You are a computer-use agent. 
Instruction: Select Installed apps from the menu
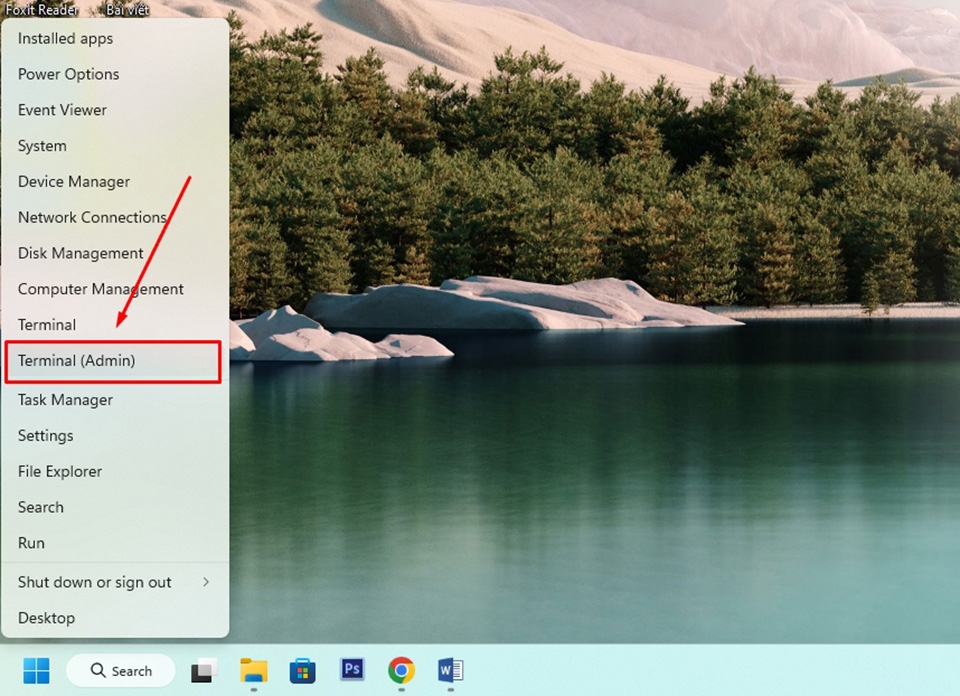coord(65,38)
